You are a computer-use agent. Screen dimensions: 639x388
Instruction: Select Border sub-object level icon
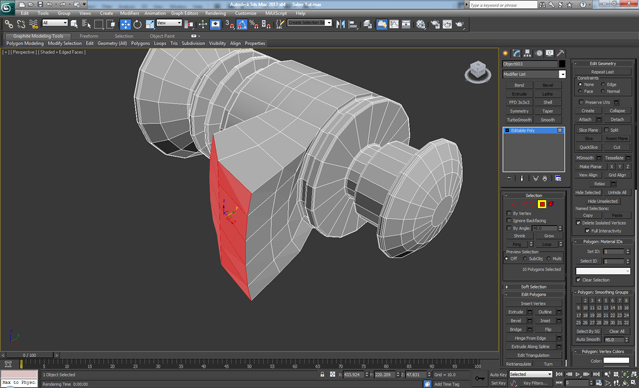533,204
